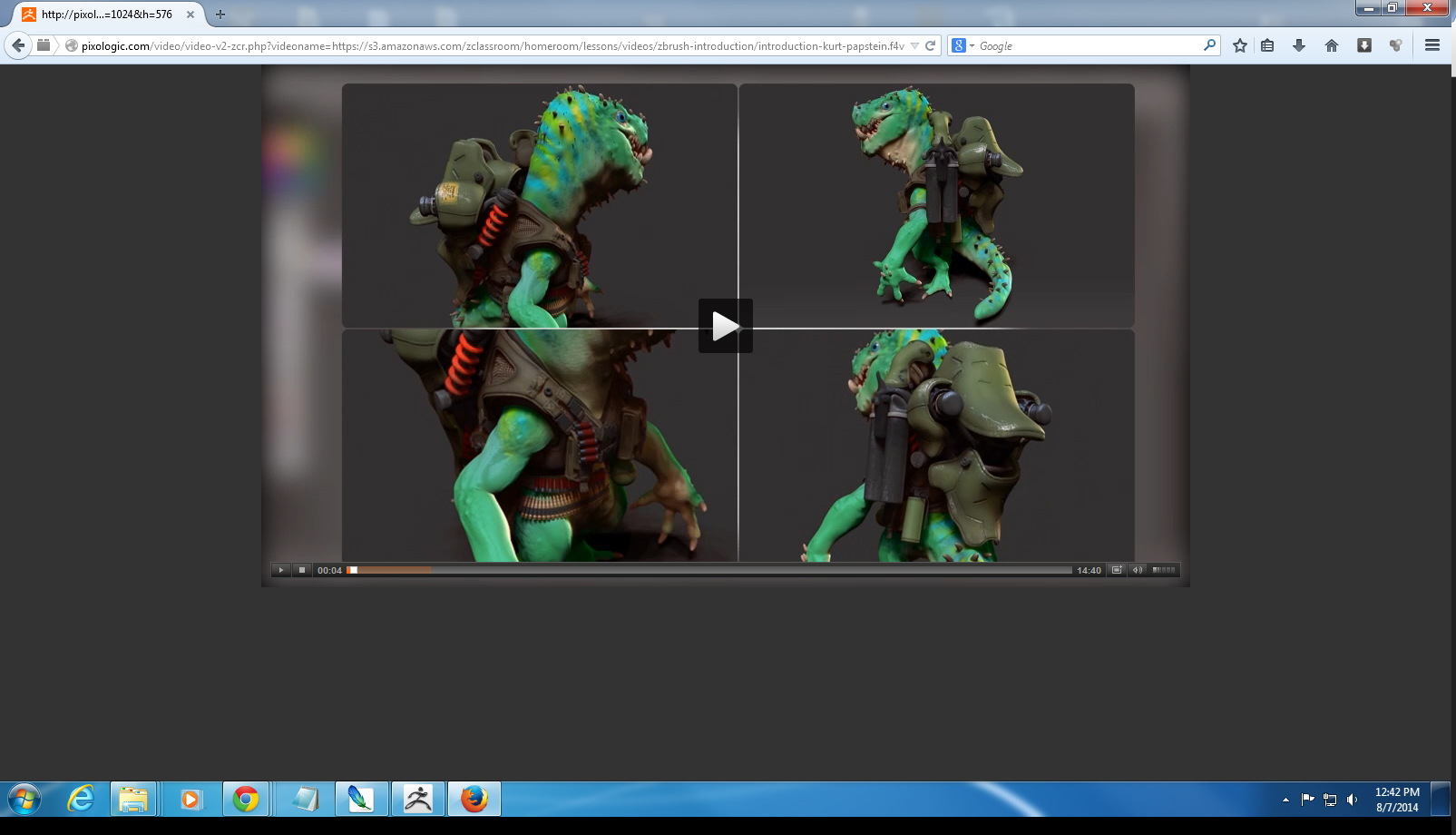Go to Firefox home page icon

coord(1331,45)
